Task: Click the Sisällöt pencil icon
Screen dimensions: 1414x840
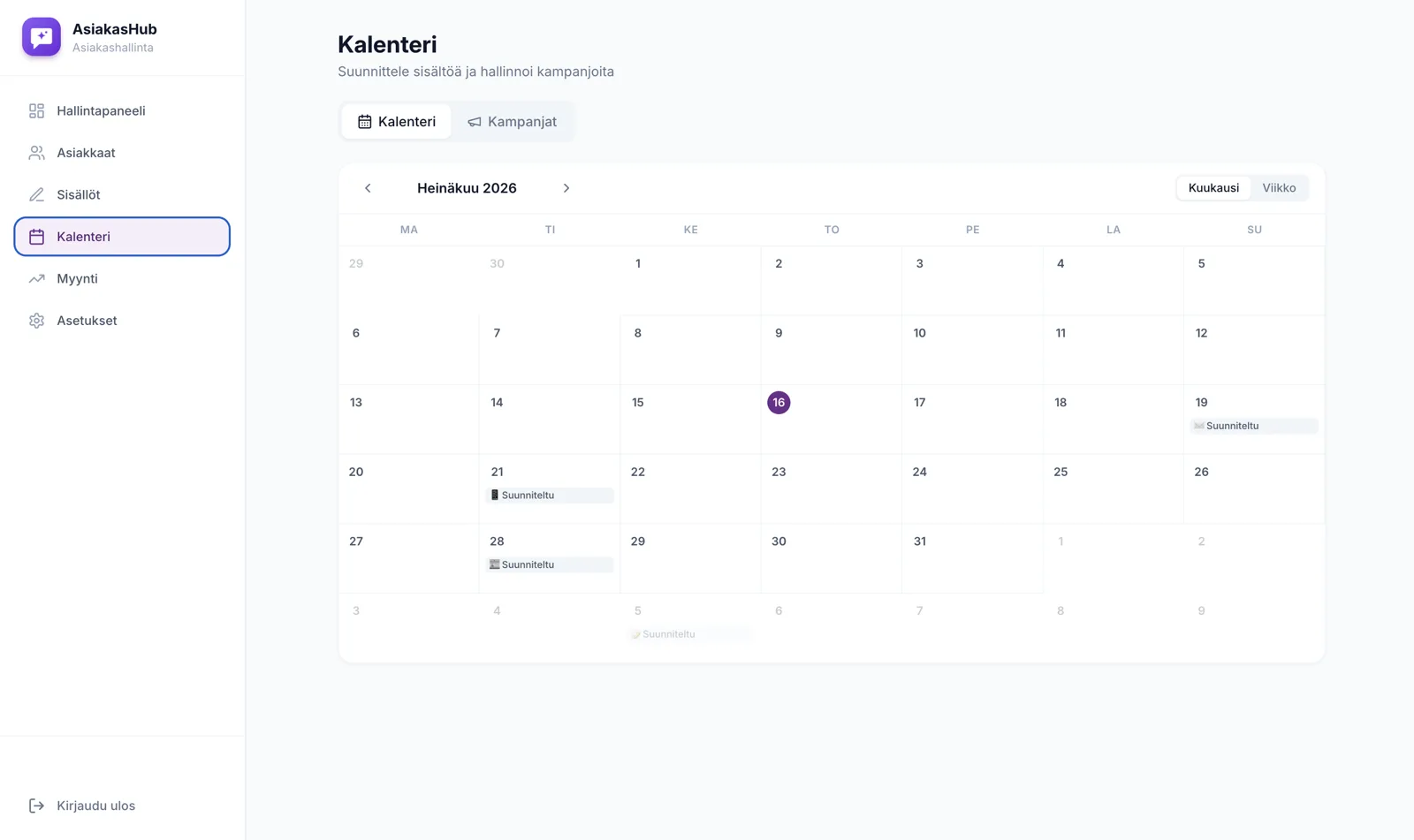Action: tap(36, 194)
